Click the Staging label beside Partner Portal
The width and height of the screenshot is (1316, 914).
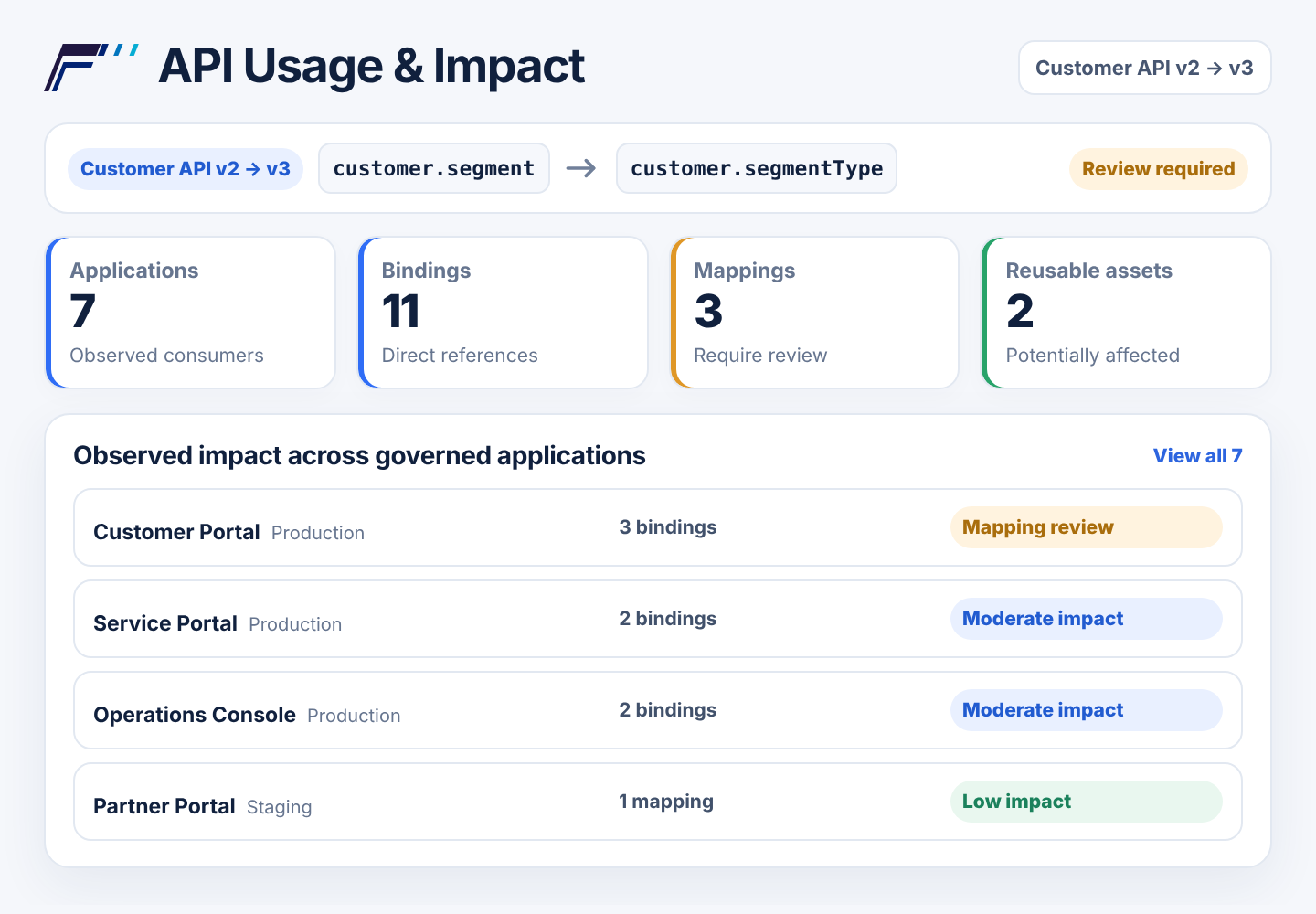pos(280,807)
